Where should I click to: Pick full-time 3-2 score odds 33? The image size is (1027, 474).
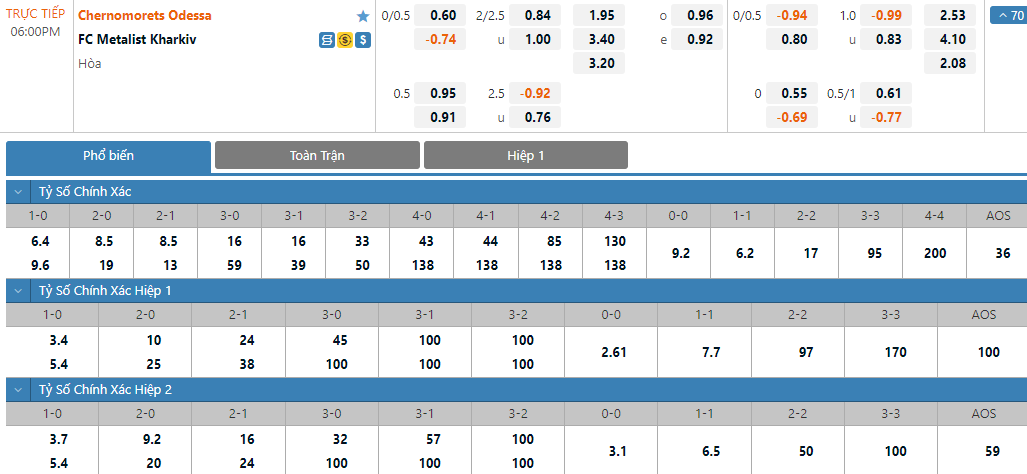point(361,242)
